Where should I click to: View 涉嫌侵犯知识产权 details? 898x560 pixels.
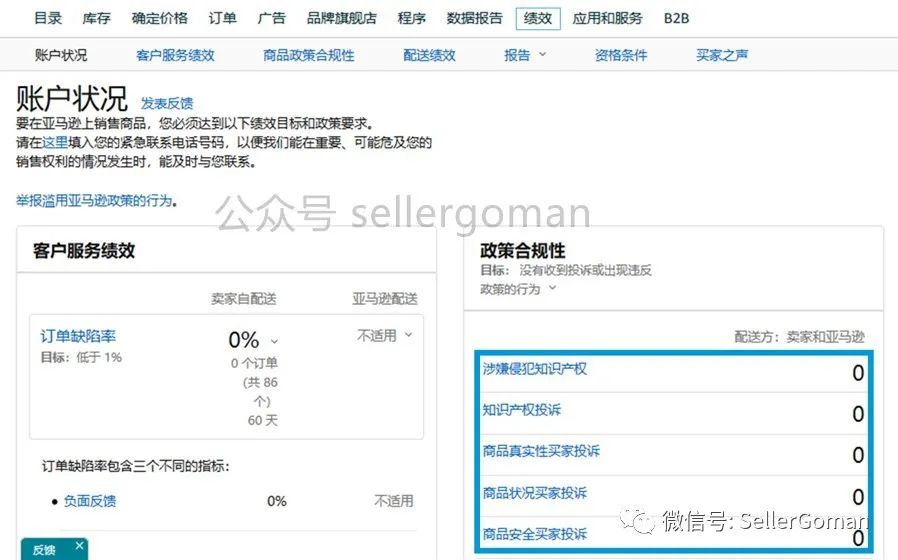pyautogui.click(x=534, y=369)
